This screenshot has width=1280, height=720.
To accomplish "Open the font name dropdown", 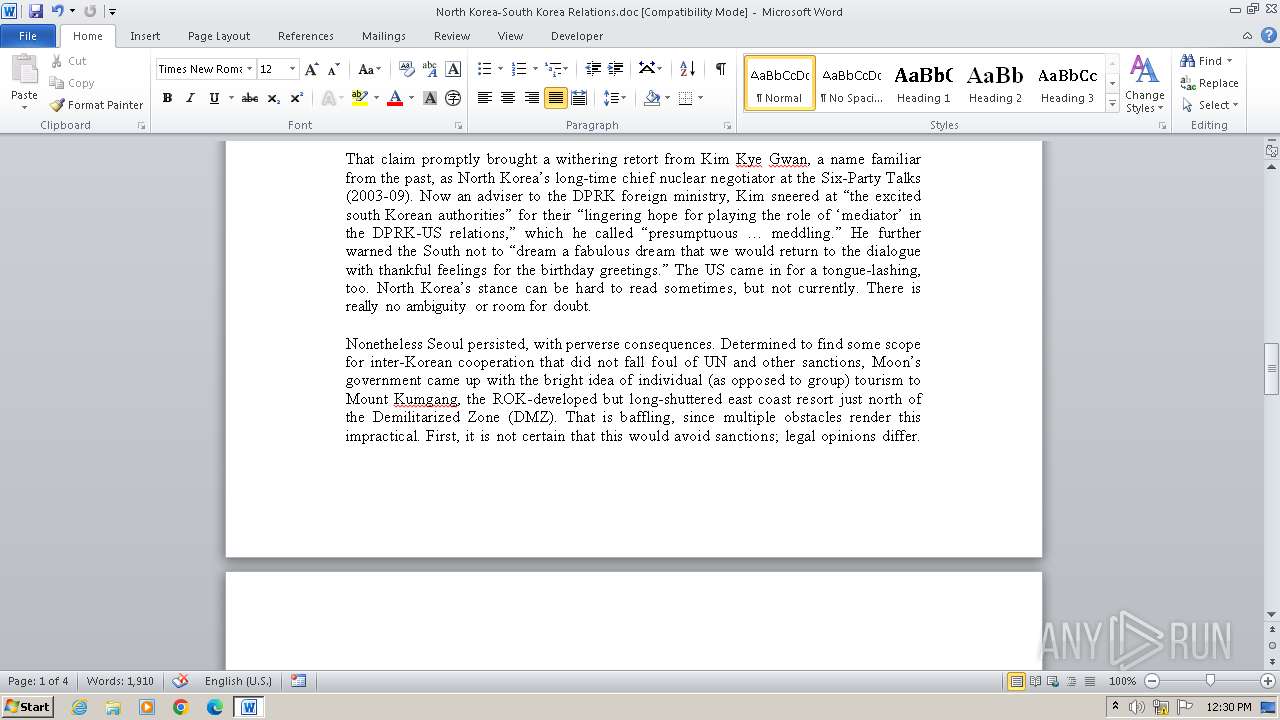I will point(249,69).
